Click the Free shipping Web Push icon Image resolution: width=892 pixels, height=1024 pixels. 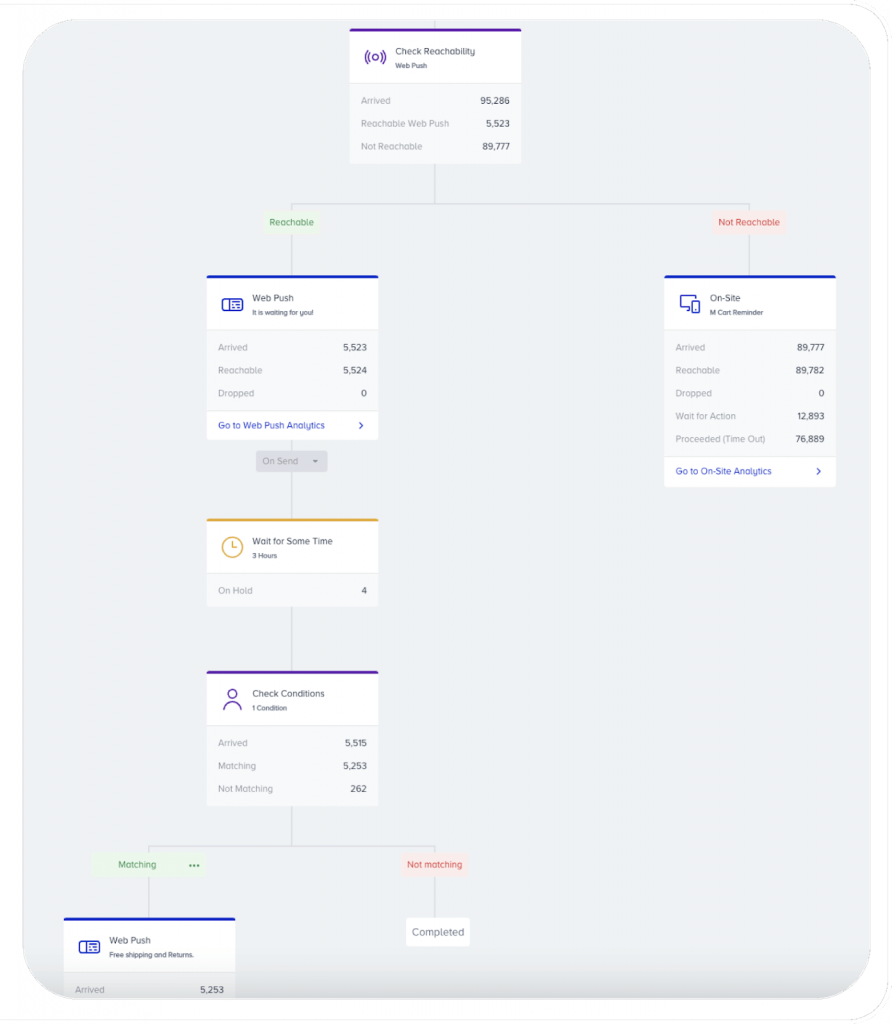click(89, 947)
